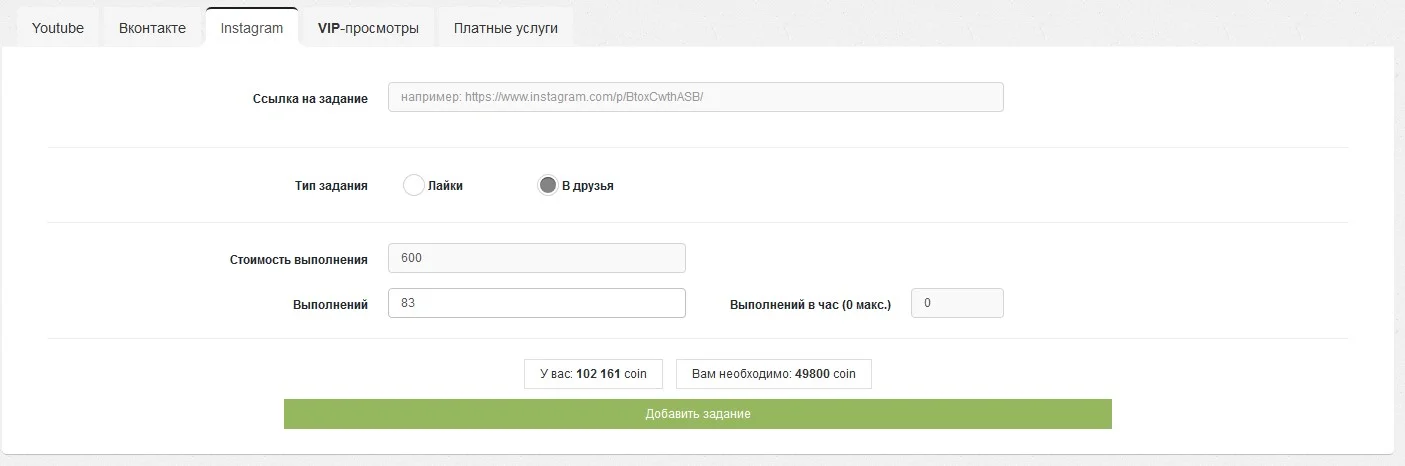The width and height of the screenshot is (1405, 466).
Task: Open the Платные услуги tab
Action: click(x=505, y=28)
